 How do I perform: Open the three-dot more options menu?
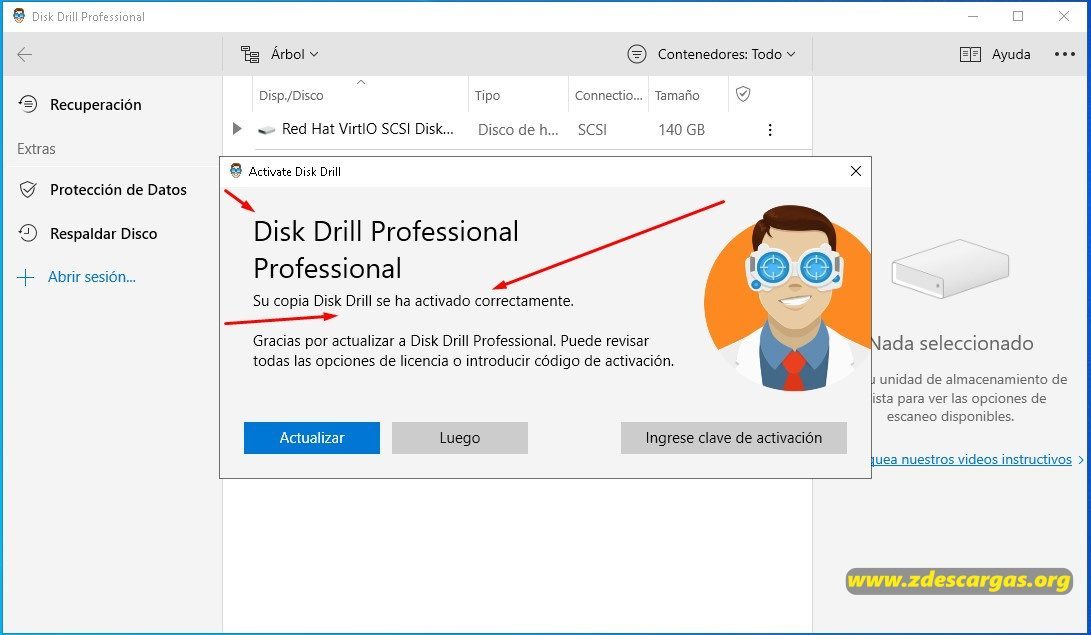coord(1065,54)
